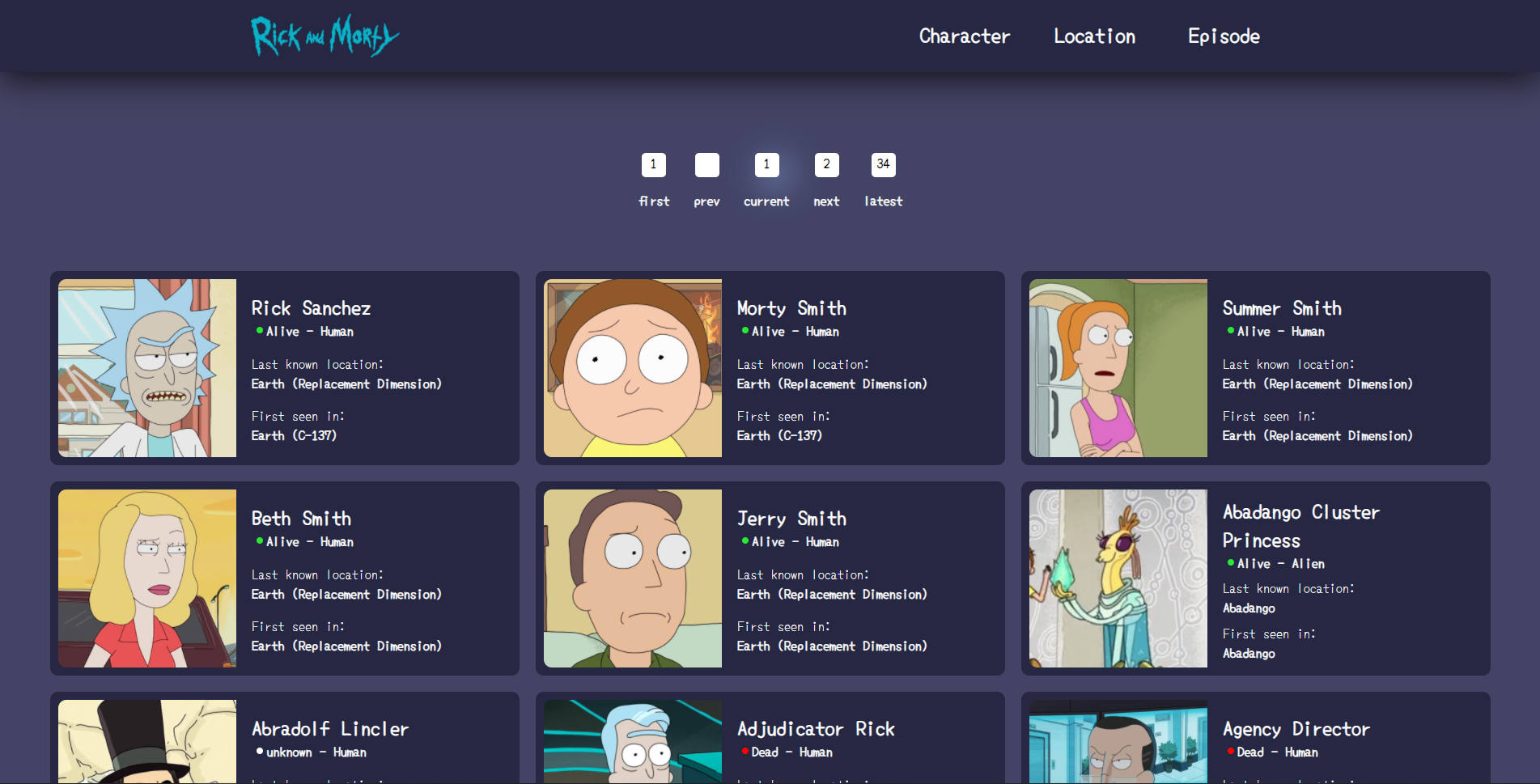Go to next page 2 button

pos(826,165)
